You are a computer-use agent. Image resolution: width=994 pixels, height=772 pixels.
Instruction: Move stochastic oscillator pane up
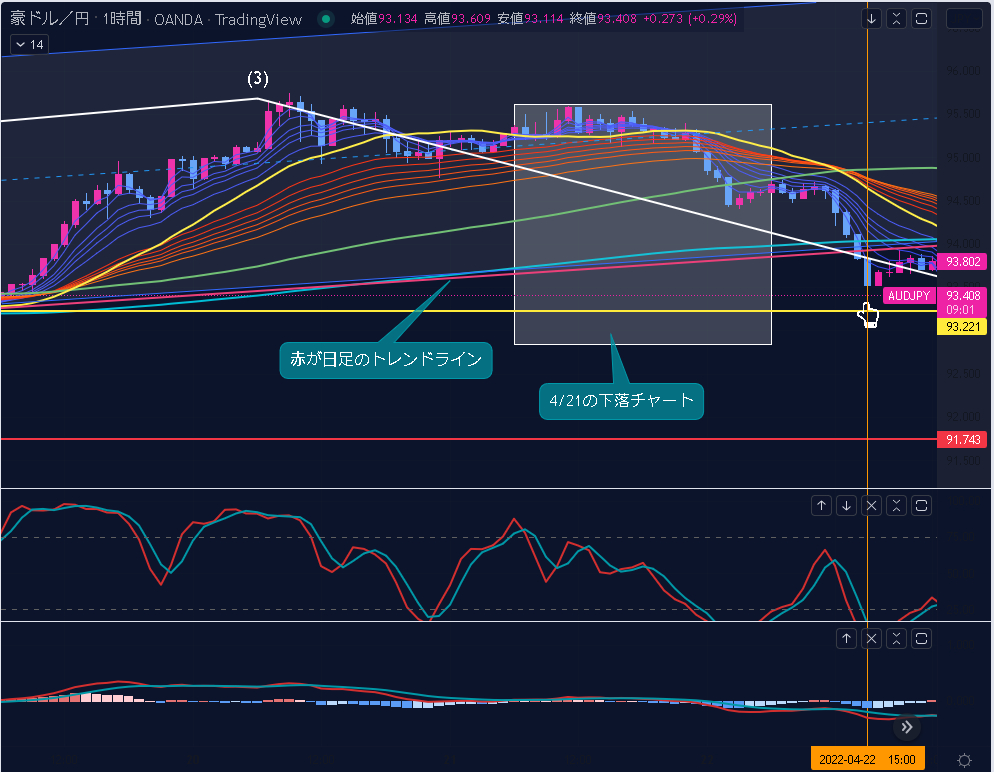(x=821, y=506)
